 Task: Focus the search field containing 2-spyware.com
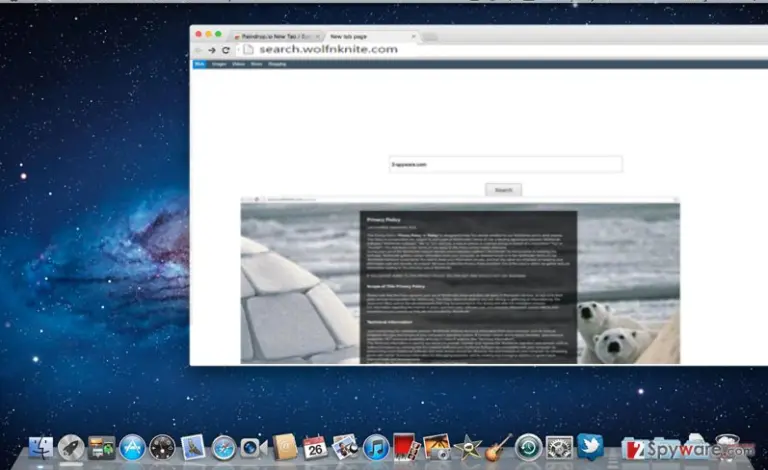(x=505, y=164)
